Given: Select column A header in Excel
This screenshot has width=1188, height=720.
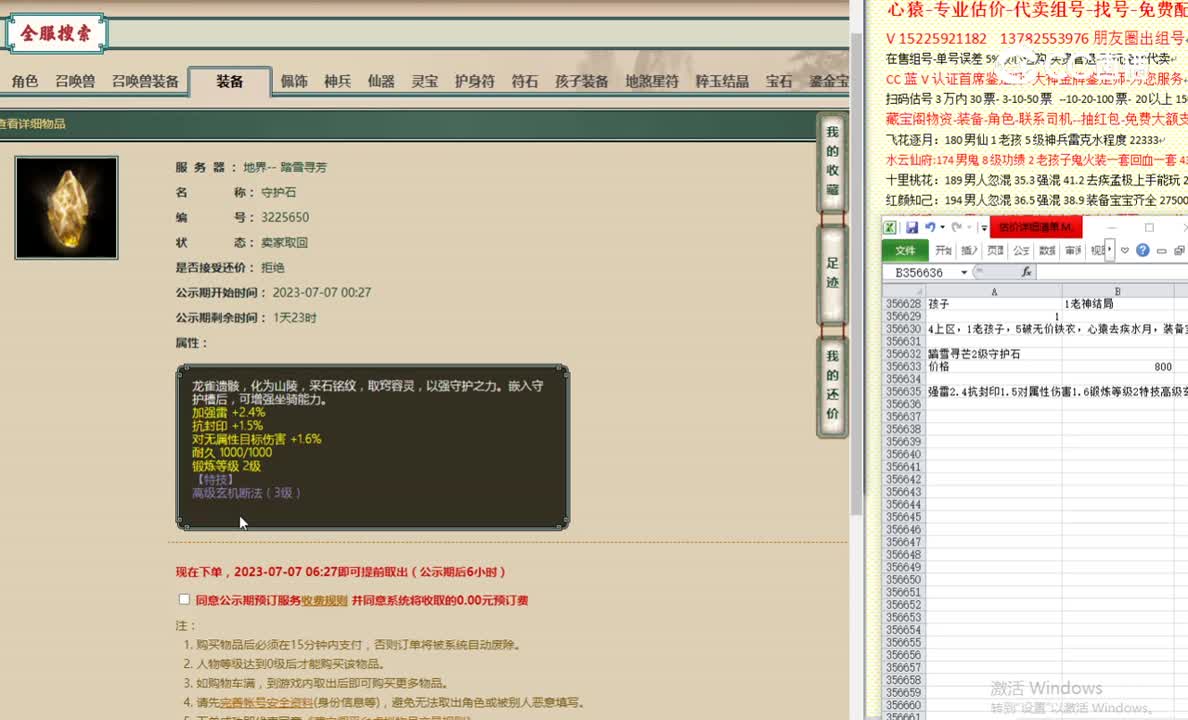Looking at the screenshot, I should (x=994, y=291).
